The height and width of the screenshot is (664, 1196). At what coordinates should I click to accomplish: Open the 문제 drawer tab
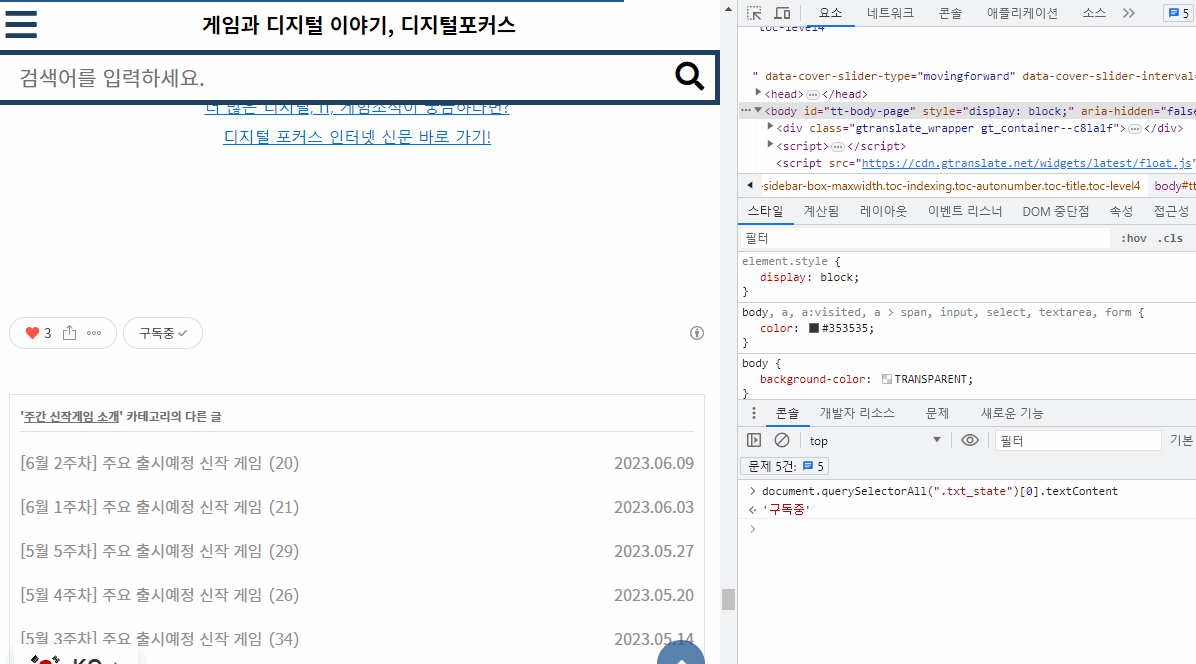pos(937,413)
